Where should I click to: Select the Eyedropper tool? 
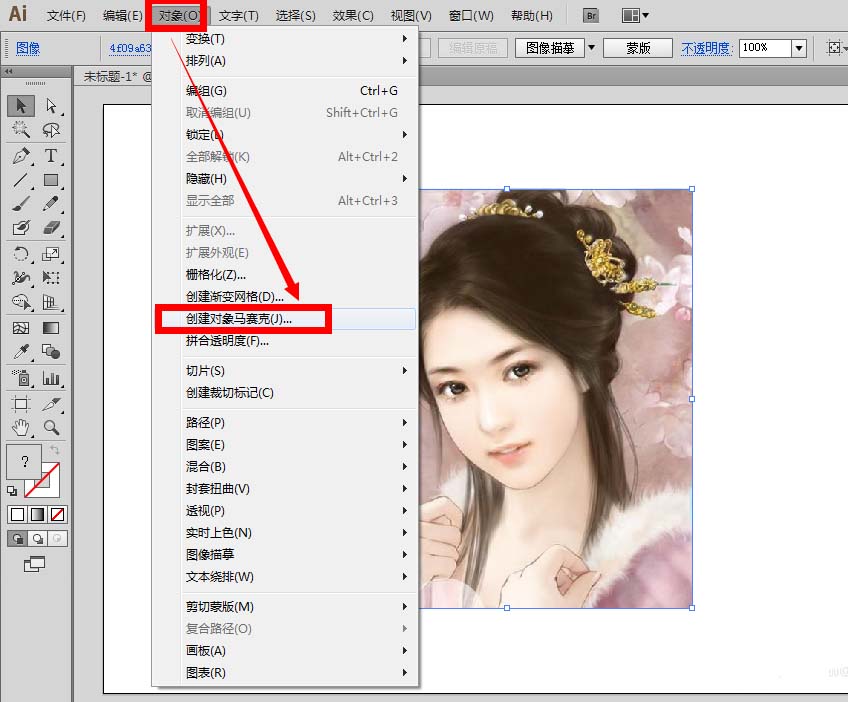21,352
